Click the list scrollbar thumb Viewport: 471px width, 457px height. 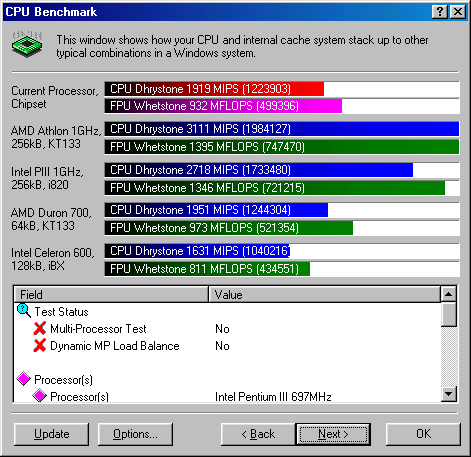[449, 314]
